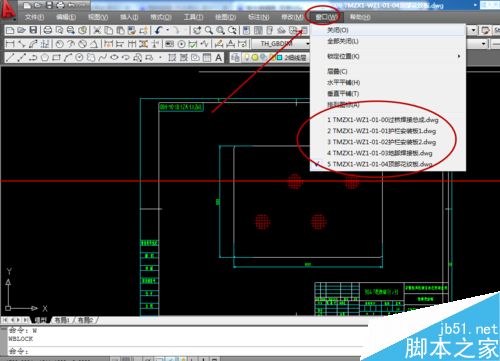Open the DesignCenter icon

(258, 30)
